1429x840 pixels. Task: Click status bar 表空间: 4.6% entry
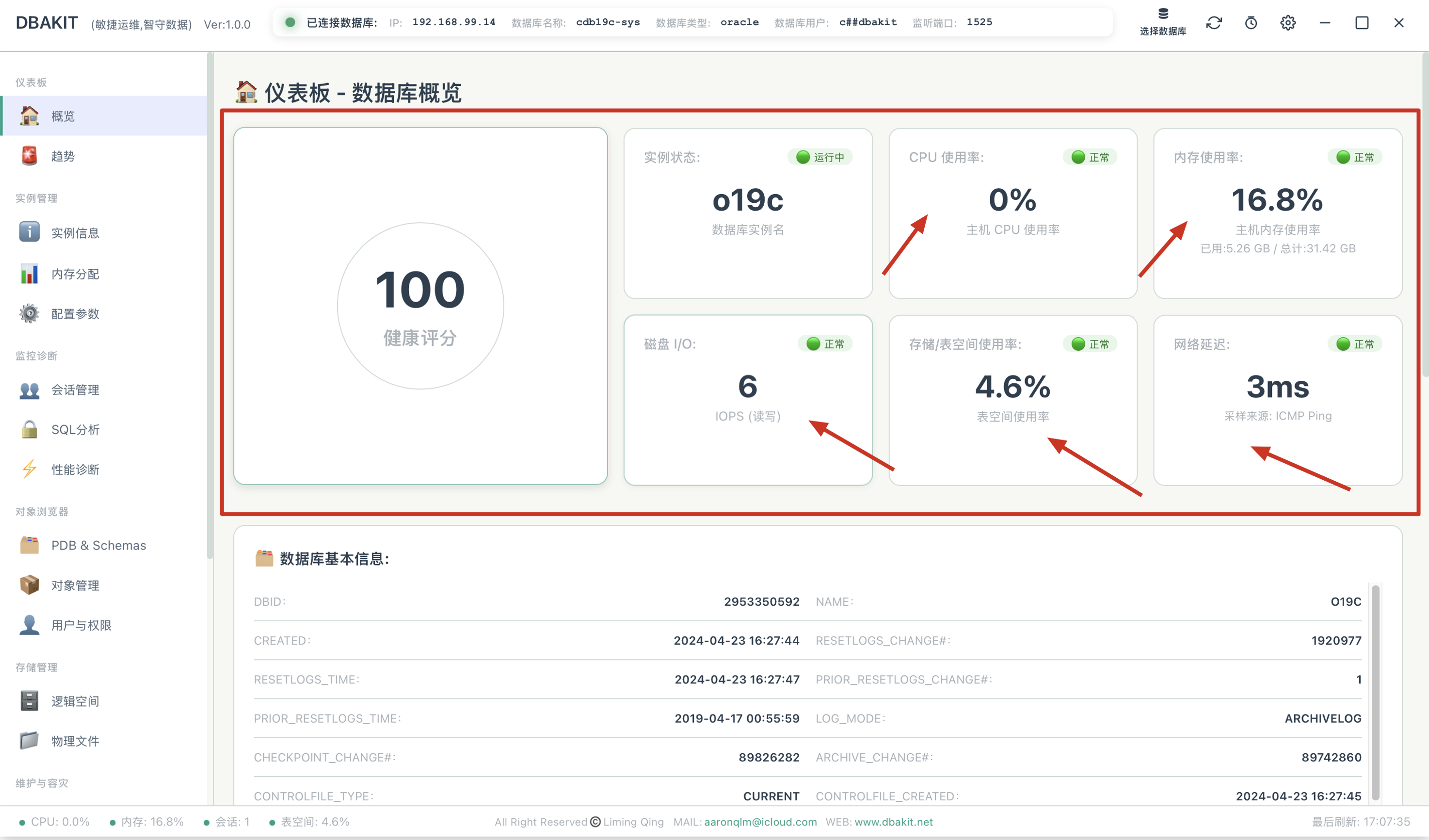tap(309, 821)
